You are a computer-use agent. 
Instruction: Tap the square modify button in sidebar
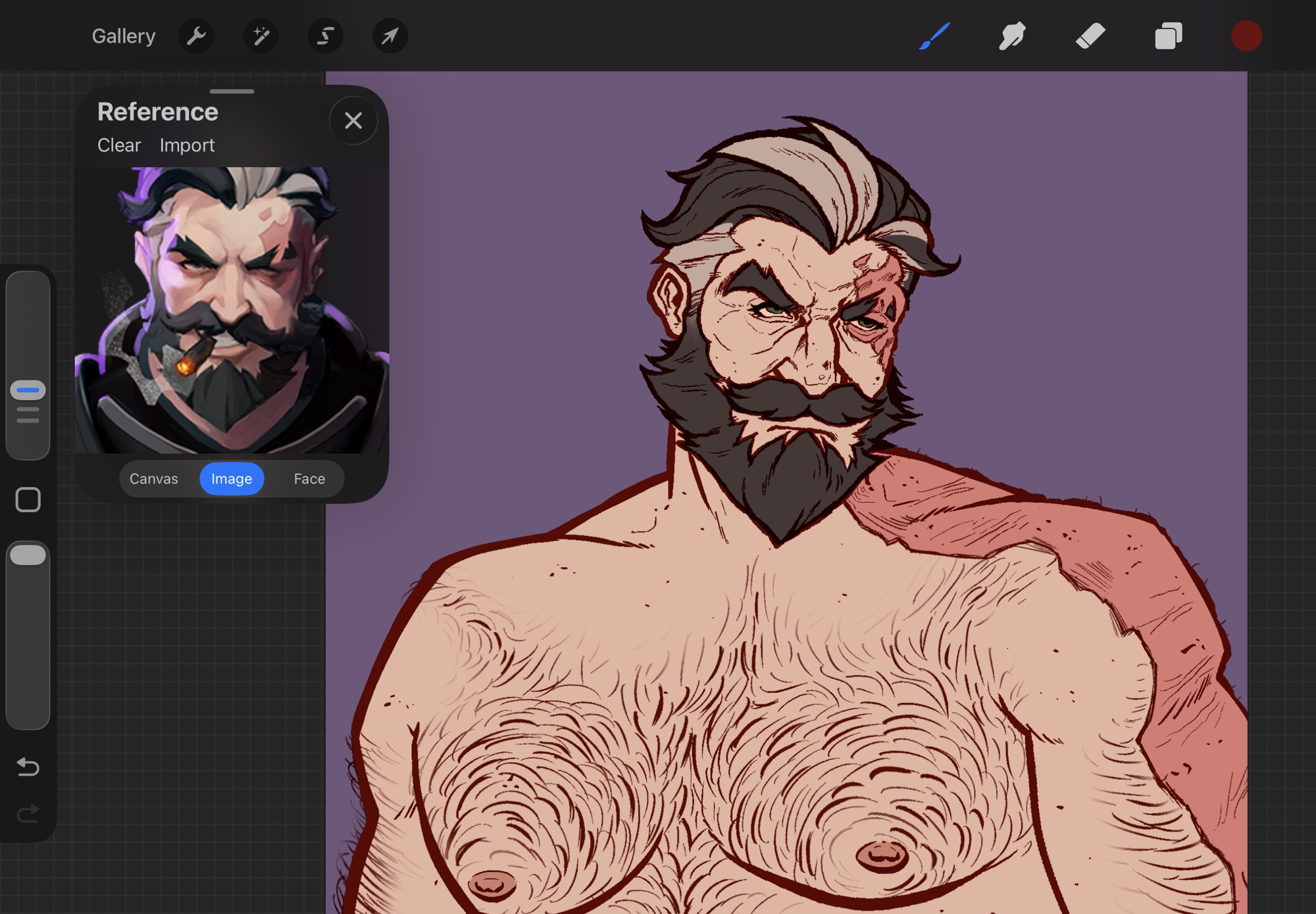tap(28, 500)
